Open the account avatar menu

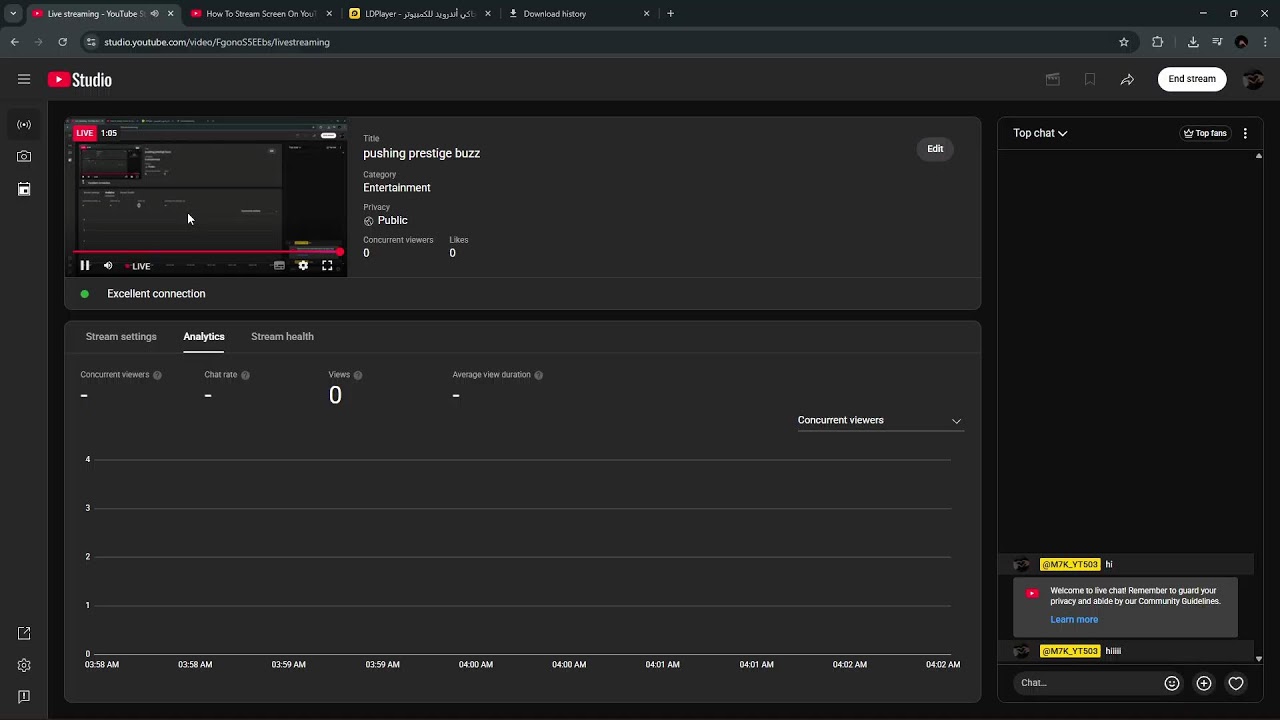click(1253, 79)
